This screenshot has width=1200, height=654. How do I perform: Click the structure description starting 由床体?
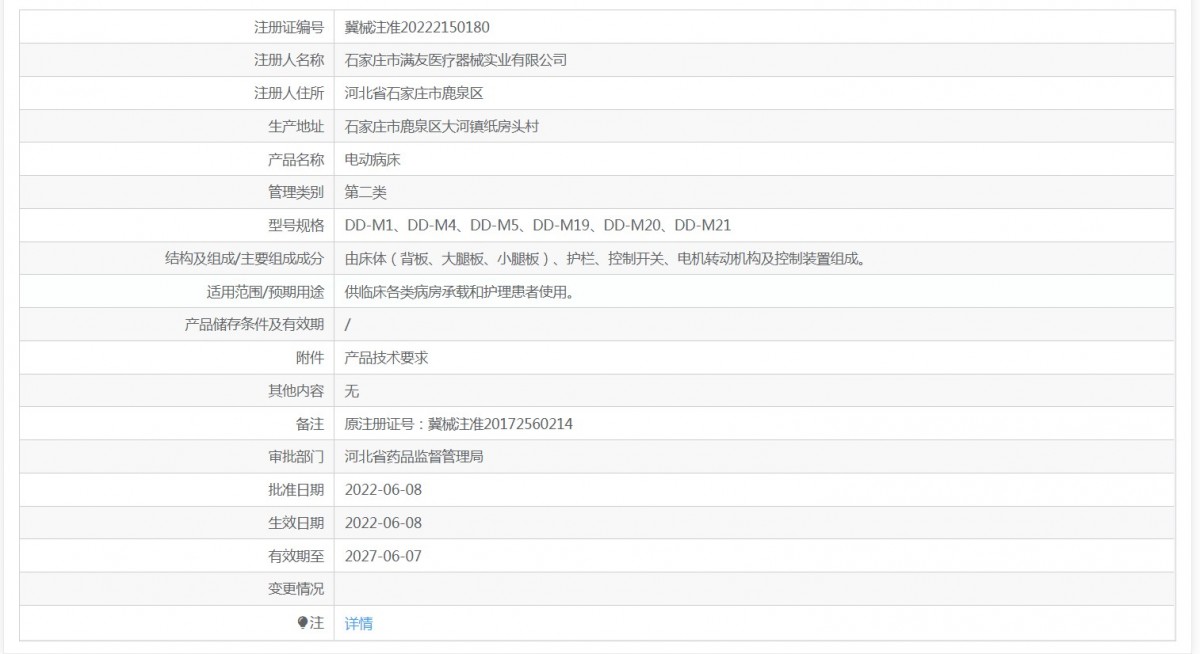click(x=604, y=258)
